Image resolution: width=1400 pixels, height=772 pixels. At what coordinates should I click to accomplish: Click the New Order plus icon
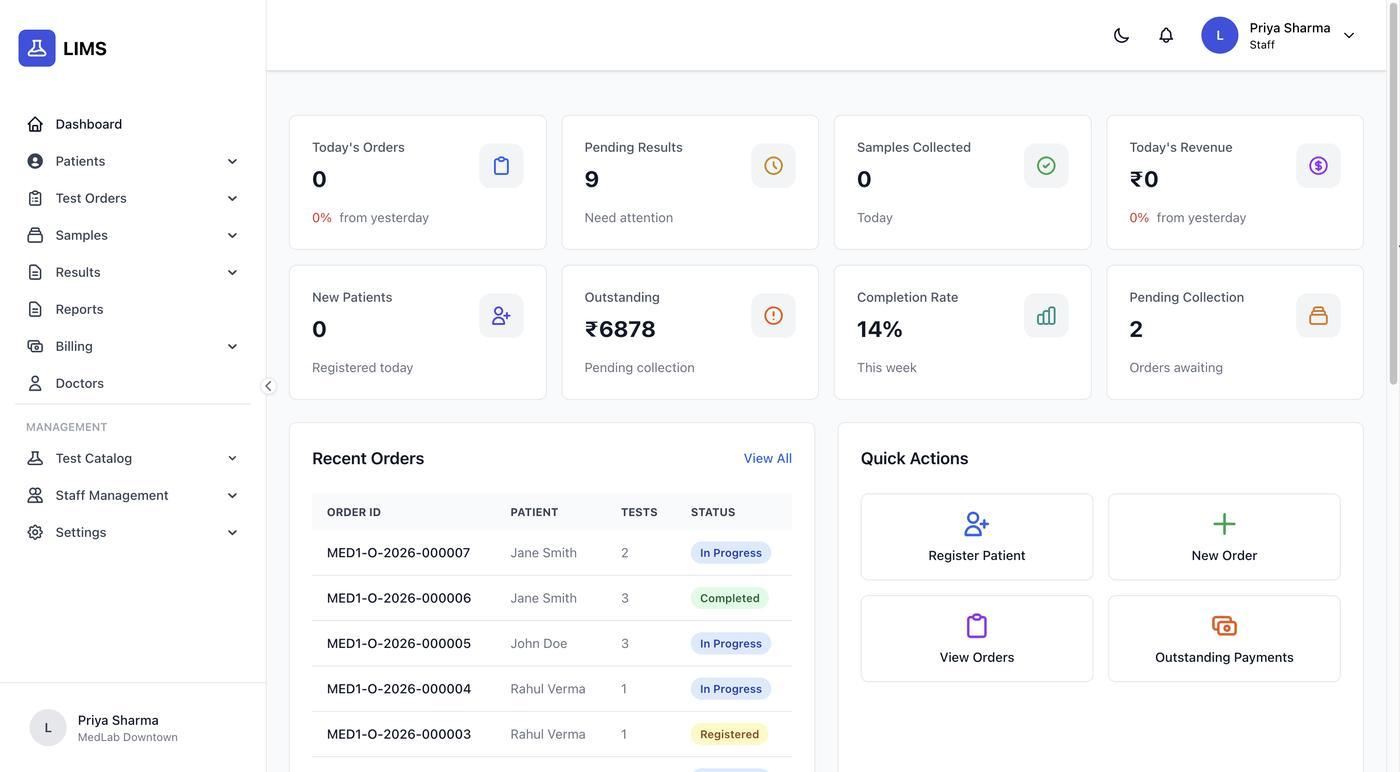1224,524
